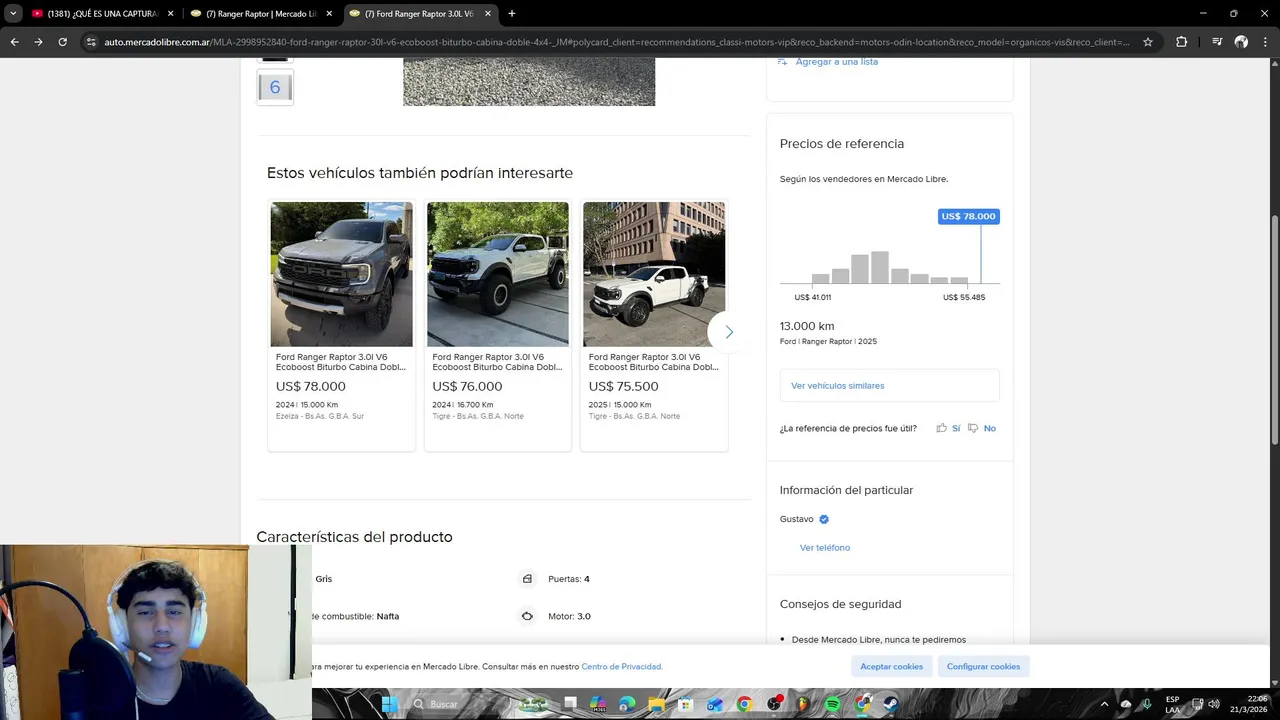
Task: Show next recommended vehicles with carousel arrow
Action: click(728, 332)
